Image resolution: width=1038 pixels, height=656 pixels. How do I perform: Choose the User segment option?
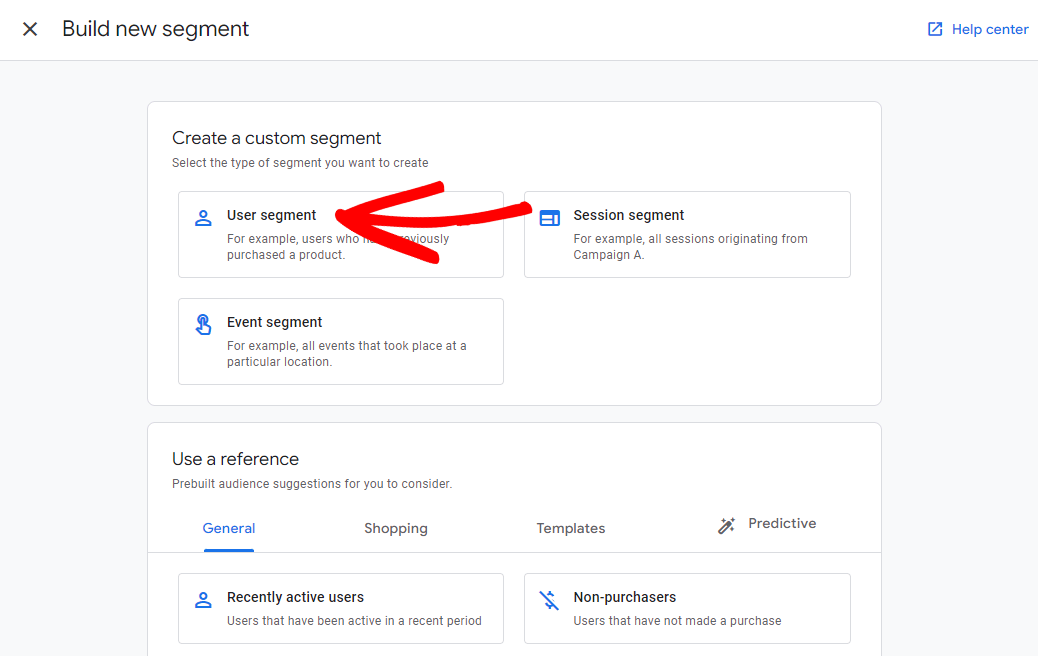[340, 234]
